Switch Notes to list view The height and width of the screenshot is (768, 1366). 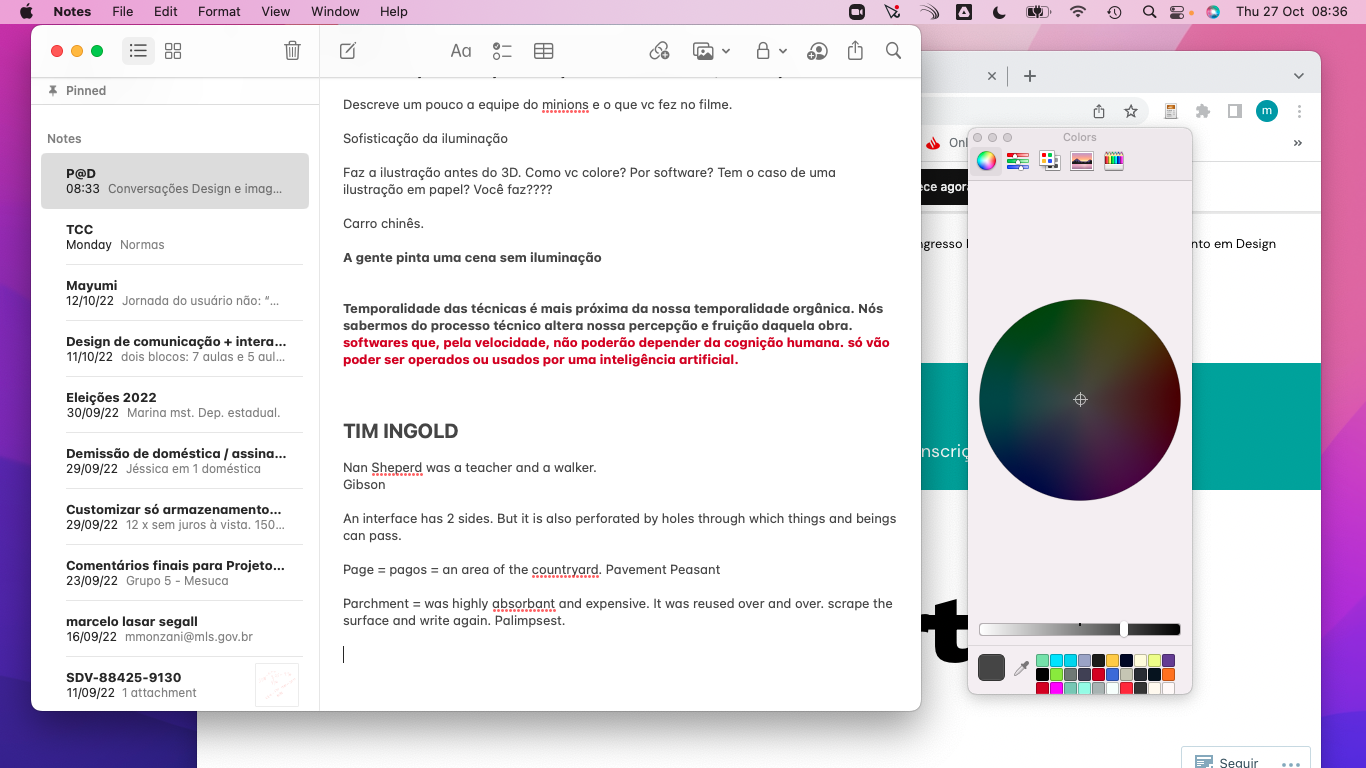(x=138, y=51)
